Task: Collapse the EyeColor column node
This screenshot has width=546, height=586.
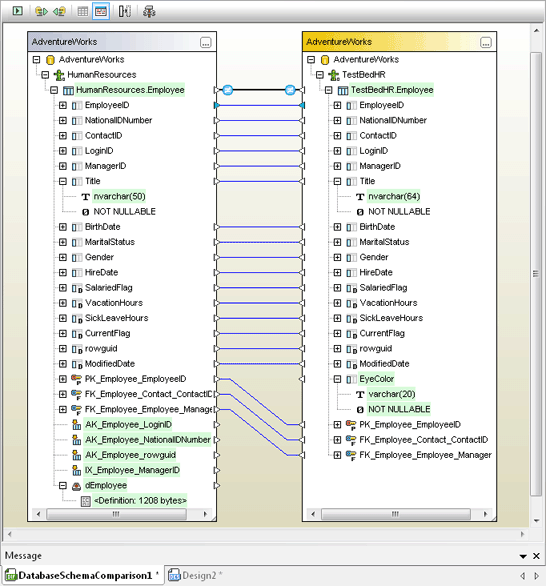Action: point(337,379)
